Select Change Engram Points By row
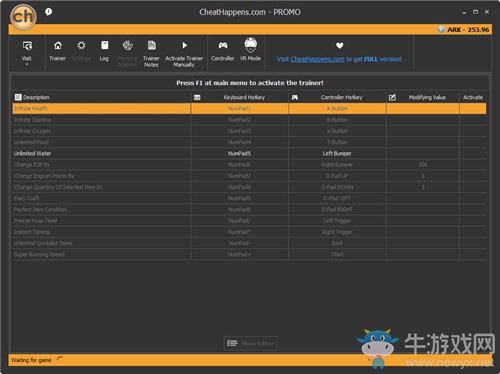Viewport: 500px width, 374px height. (x=249, y=176)
